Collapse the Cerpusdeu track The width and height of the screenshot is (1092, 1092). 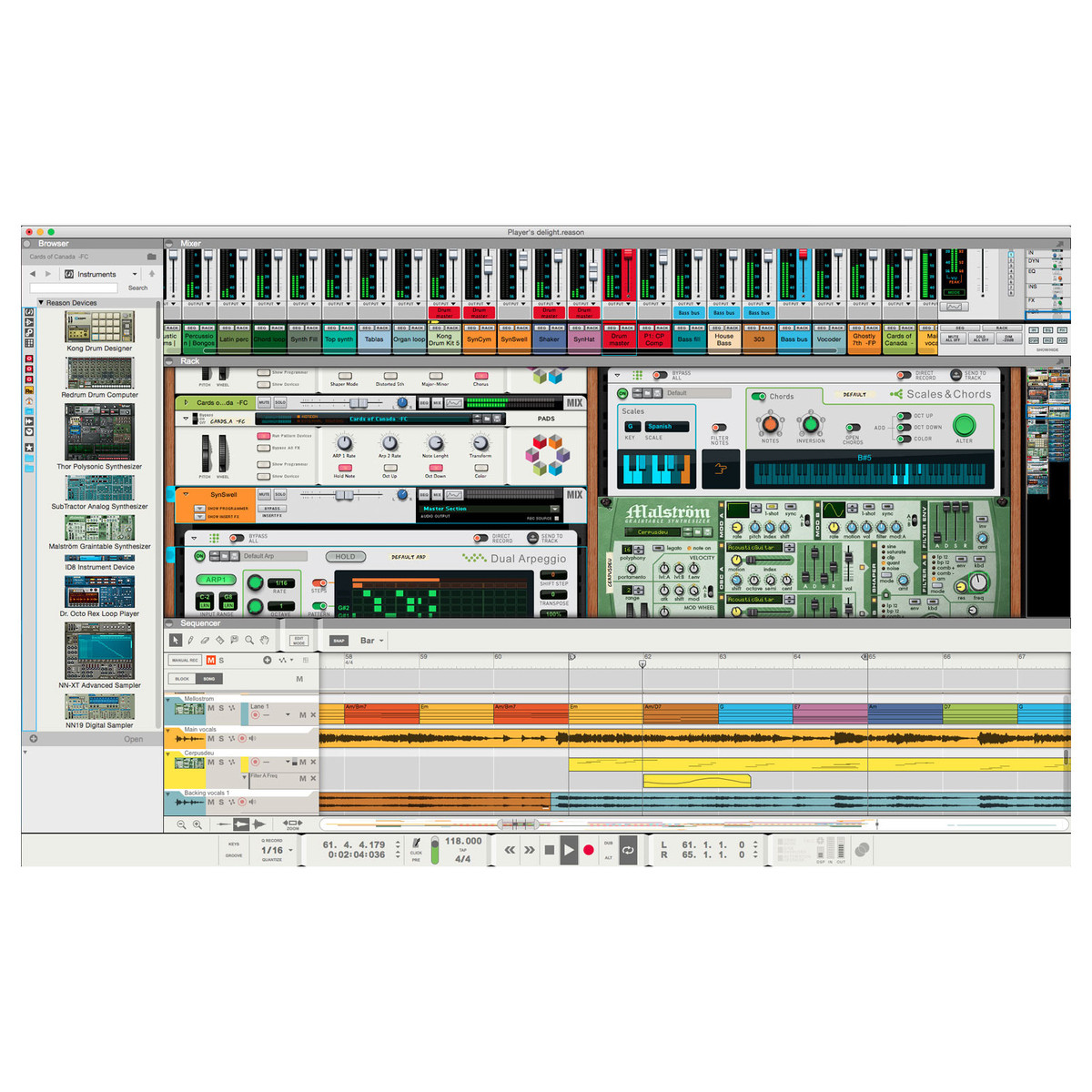pyautogui.click(x=168, y=753)
